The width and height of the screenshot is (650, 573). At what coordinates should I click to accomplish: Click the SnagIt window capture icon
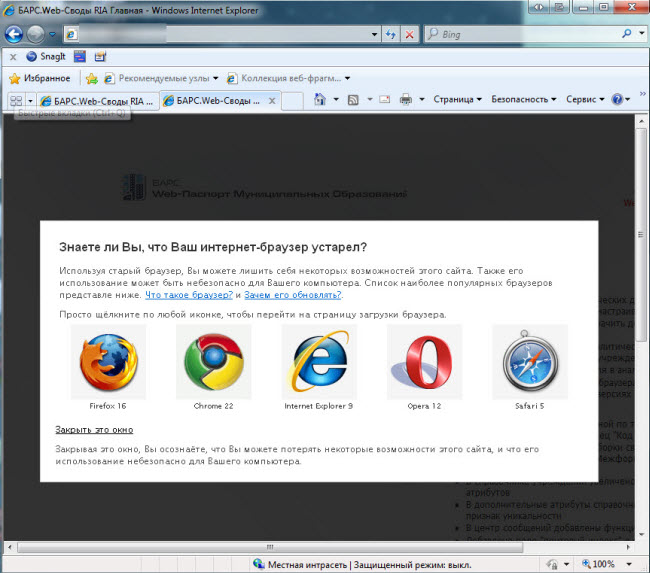[80, 56]
